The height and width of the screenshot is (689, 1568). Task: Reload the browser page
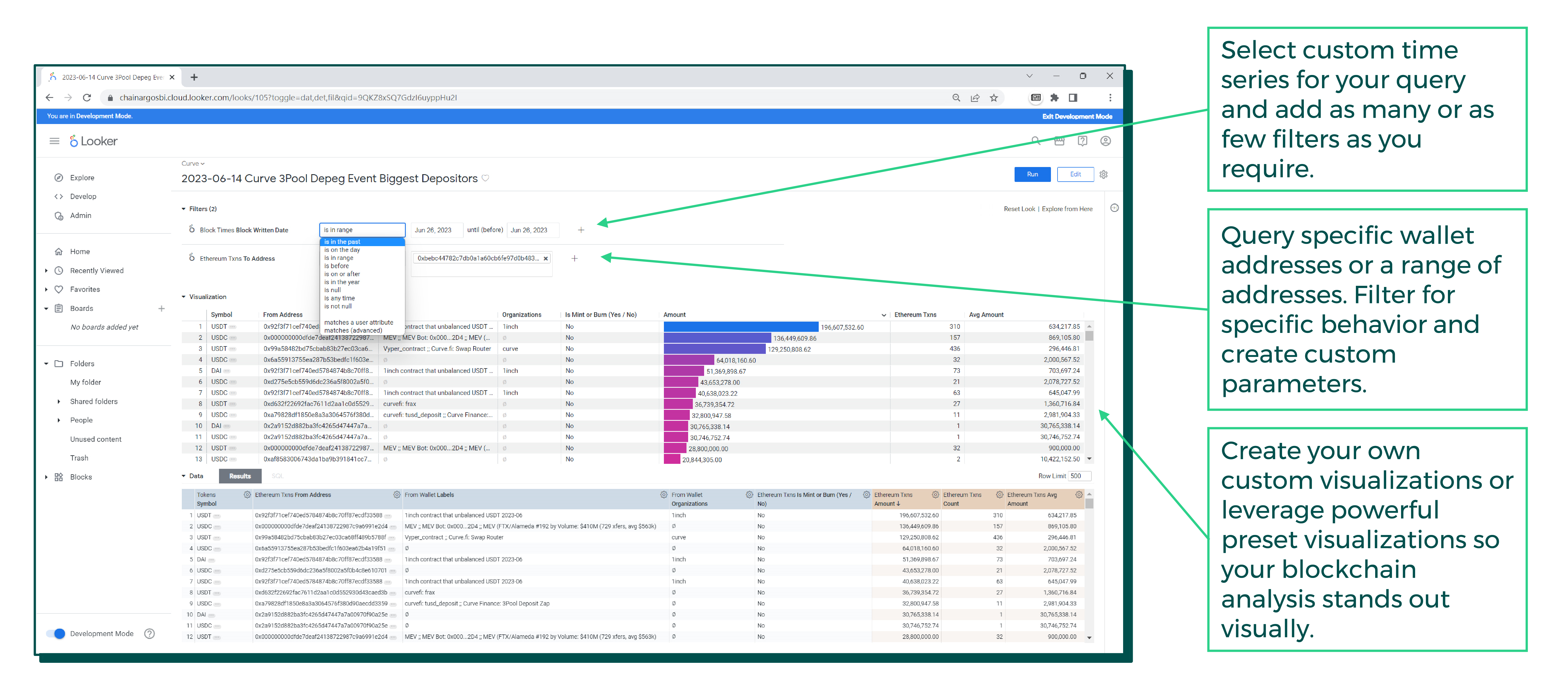coord(87,98)
